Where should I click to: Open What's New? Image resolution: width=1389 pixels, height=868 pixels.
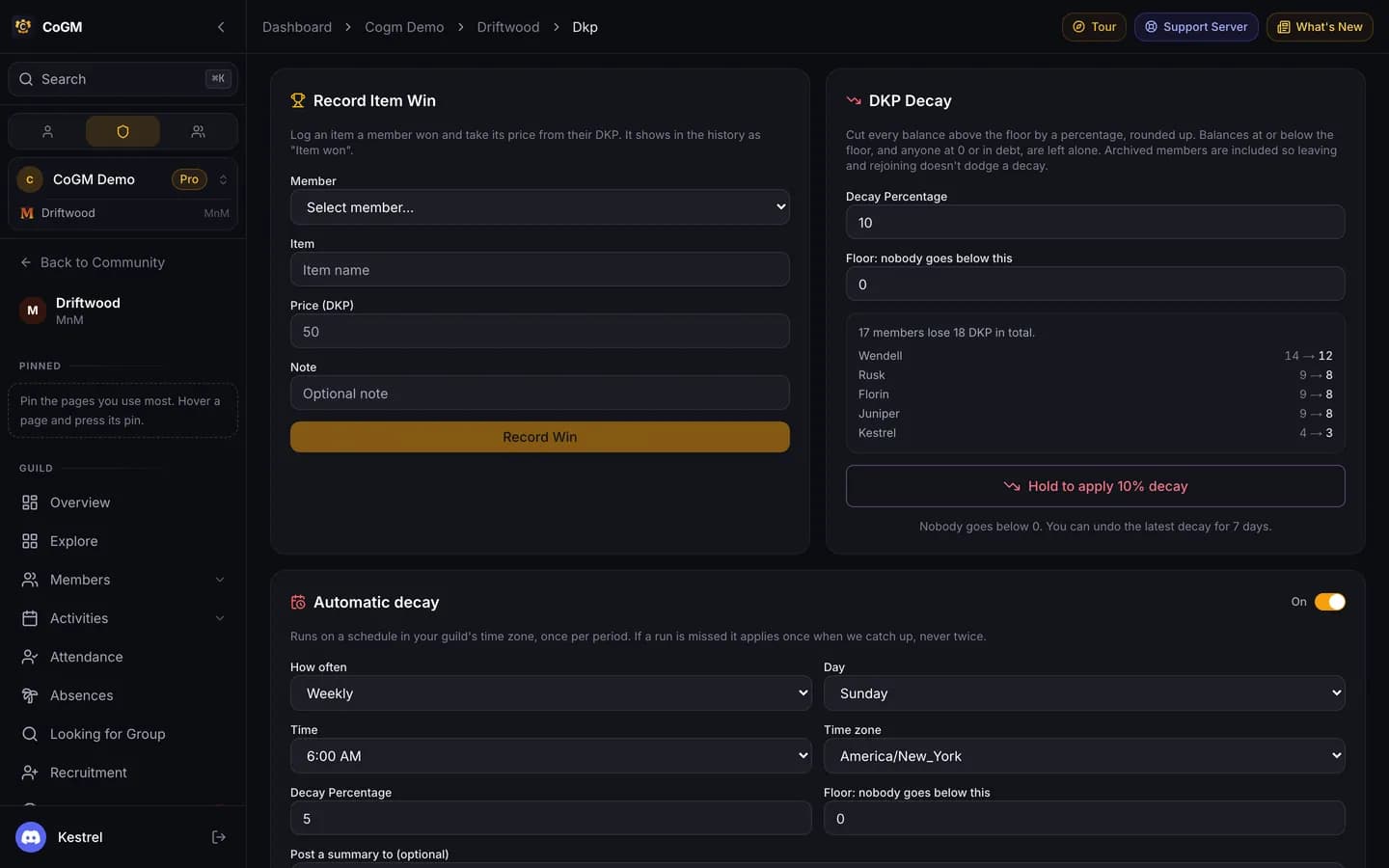click(x=1320, y=27)
